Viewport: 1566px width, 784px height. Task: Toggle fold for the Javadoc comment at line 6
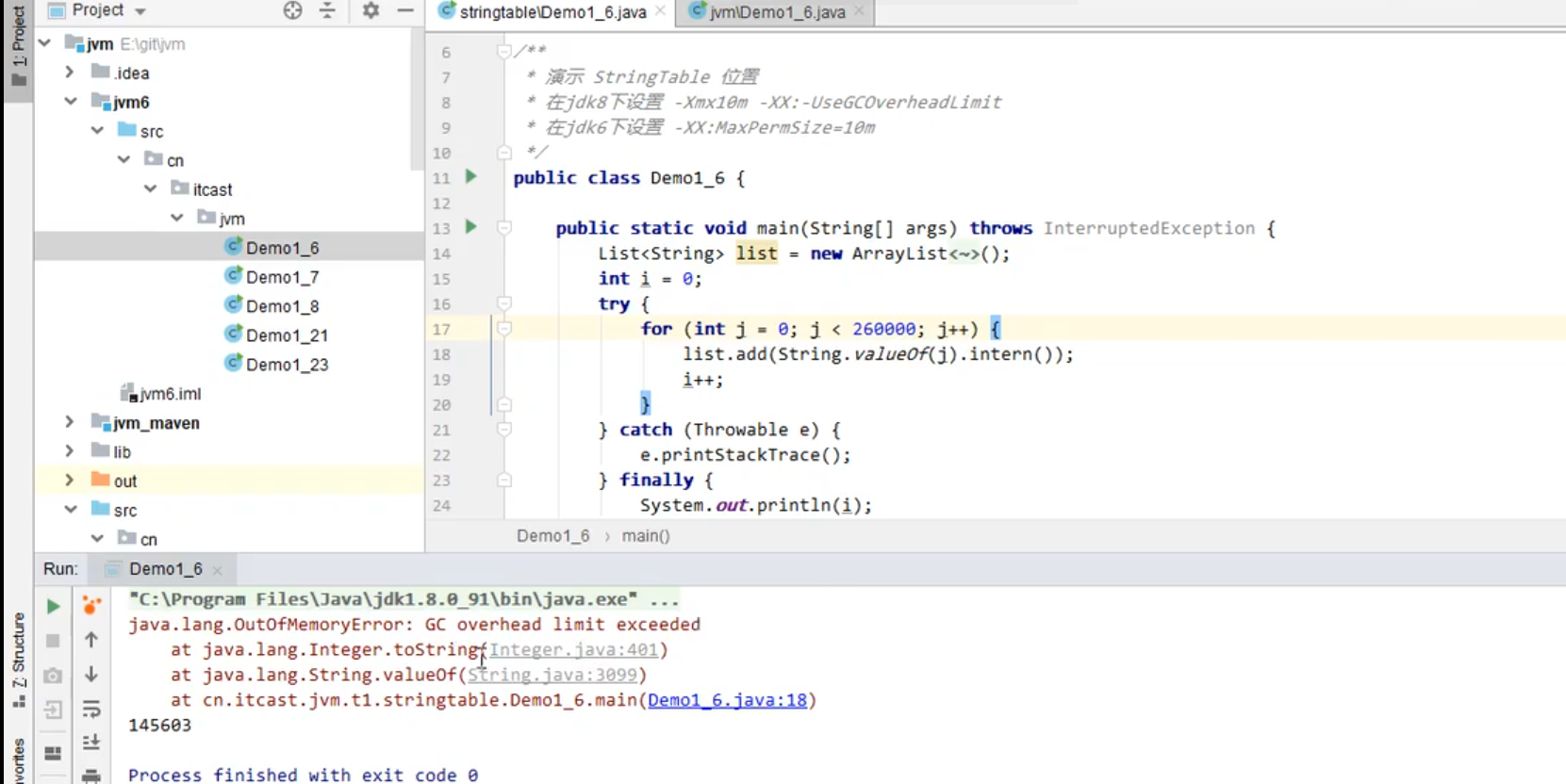click(504, 51)
